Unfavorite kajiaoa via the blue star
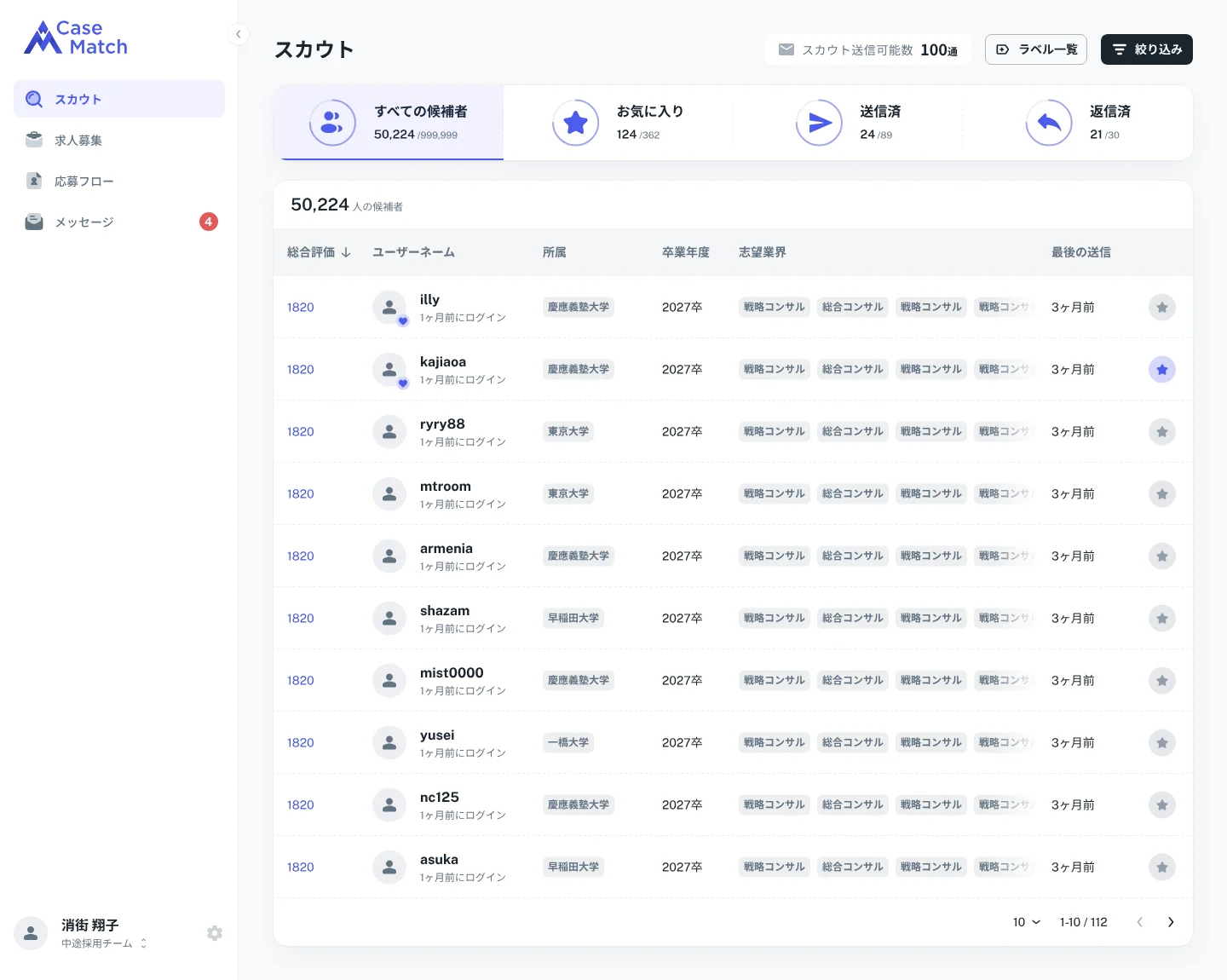This screenshot has height=980, width=1227. [1162, 369]
